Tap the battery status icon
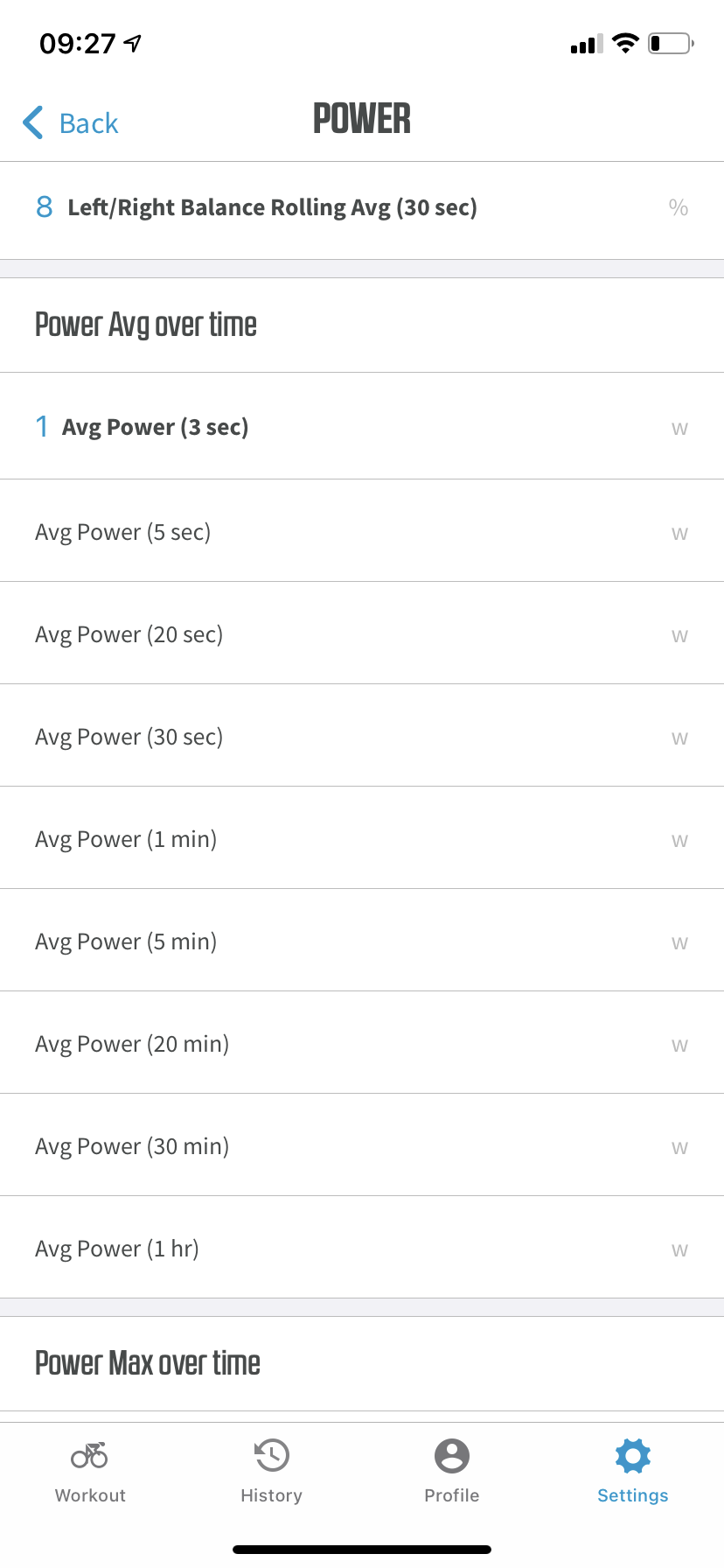Viewport: 724px width, 1568px height. coord(671,44)
